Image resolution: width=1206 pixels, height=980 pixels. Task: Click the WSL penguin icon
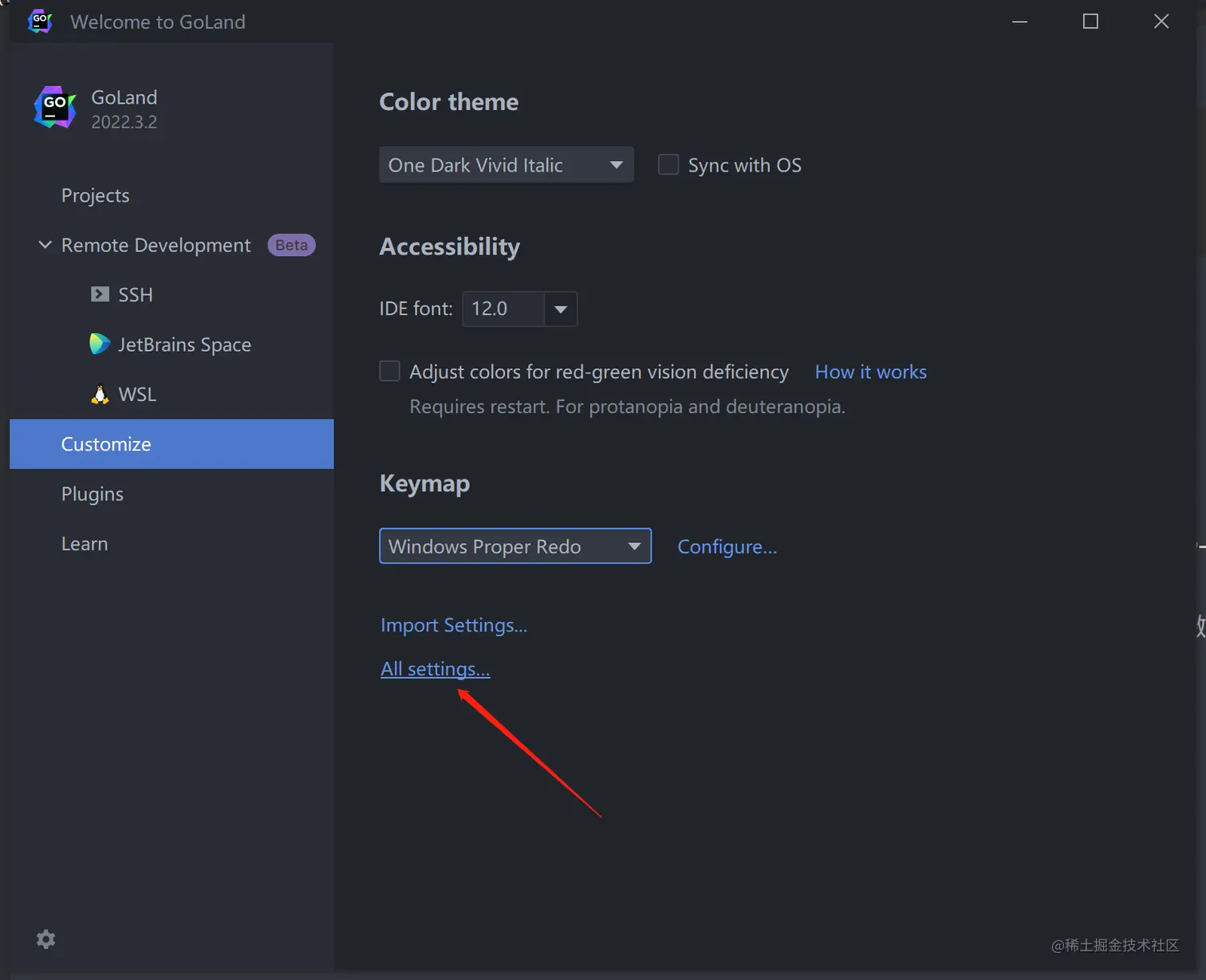pos(100,395)
